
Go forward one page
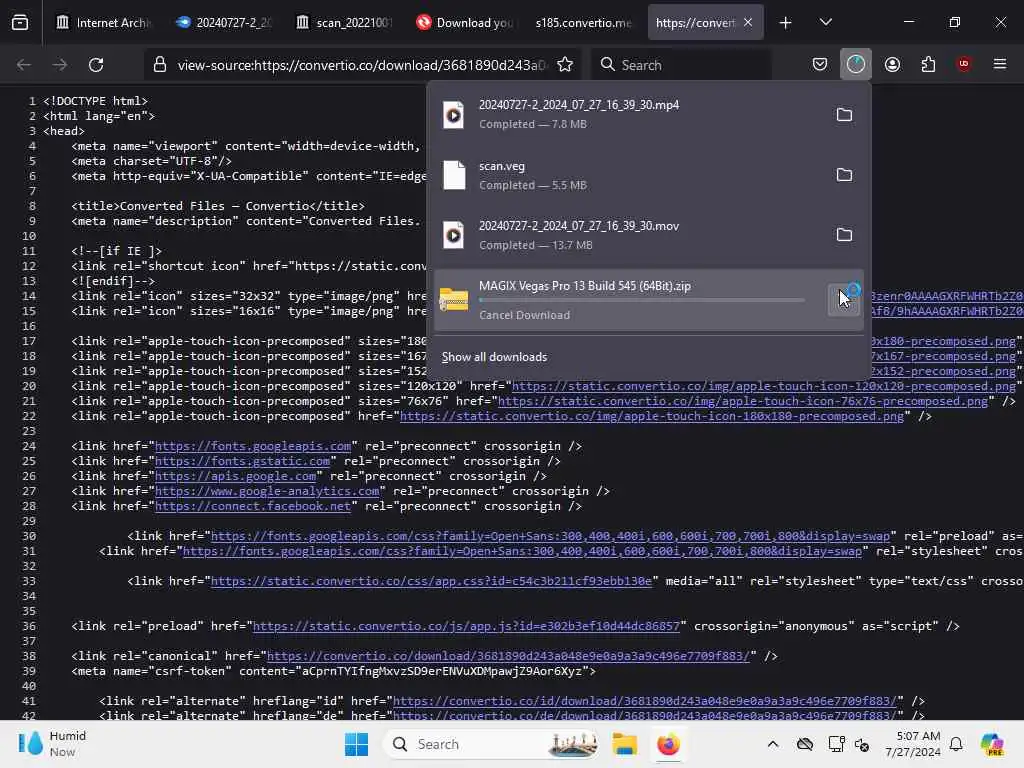[59, 65]
